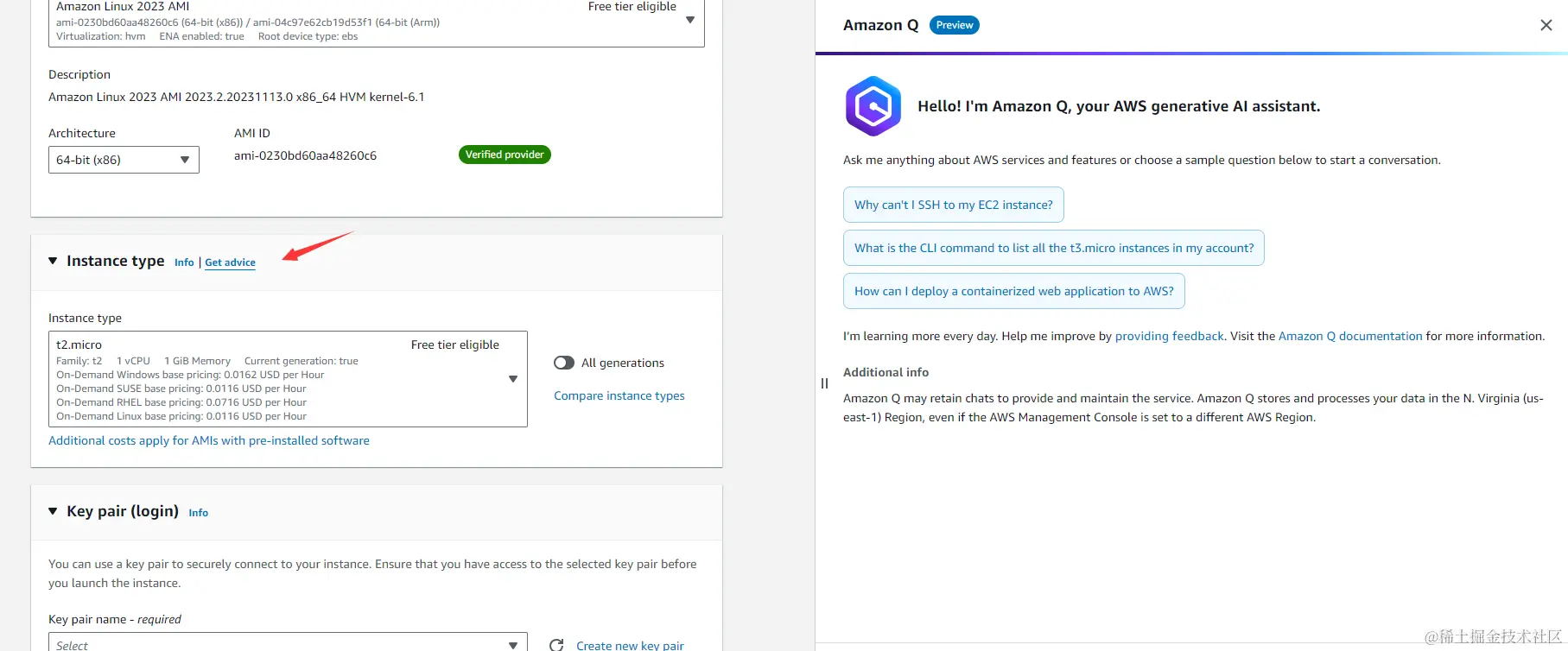1568x651 pixels.
Task: Collapse the Key pair (login) section
Action: [x=53, y=511]
